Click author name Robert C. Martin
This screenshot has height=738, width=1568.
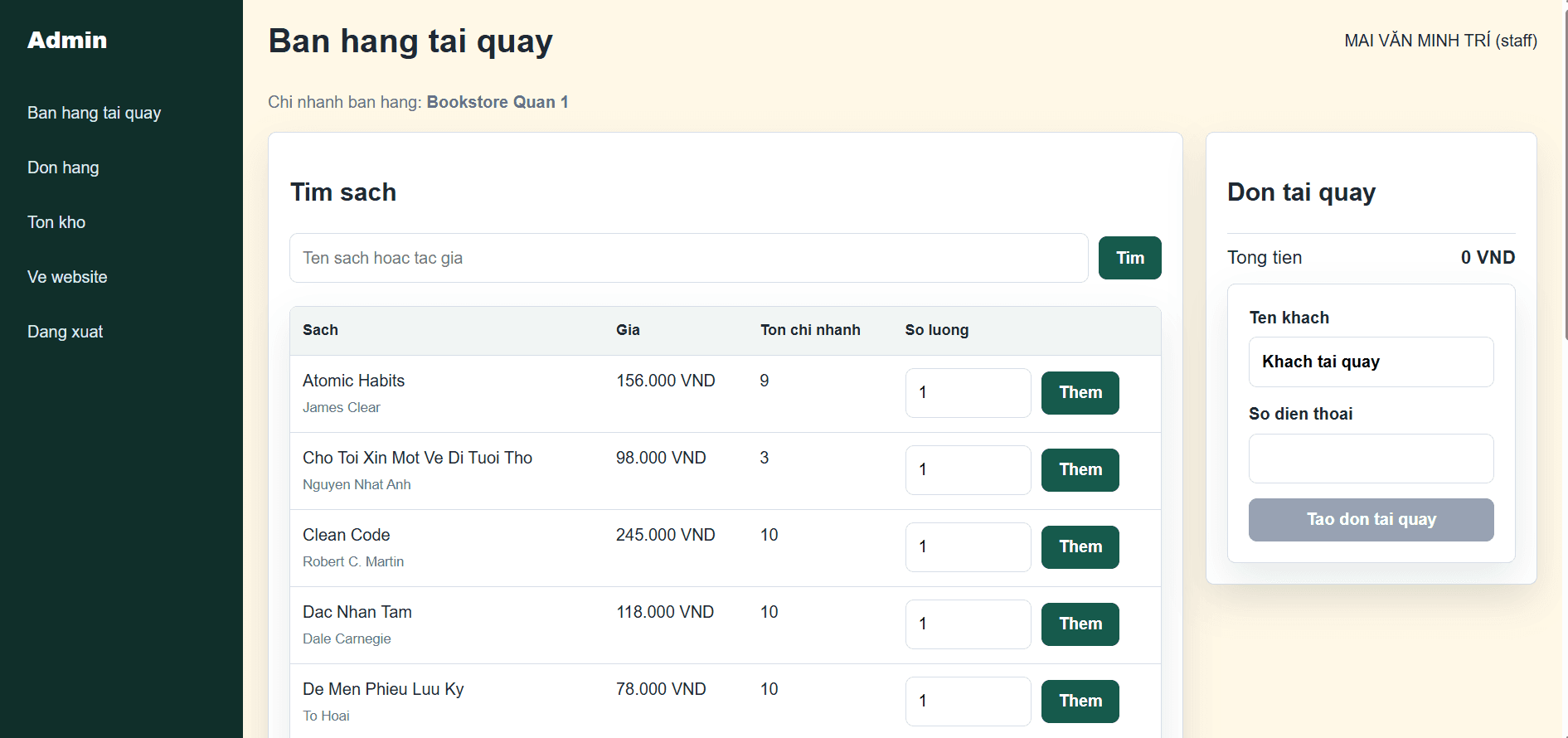(353, 561)
